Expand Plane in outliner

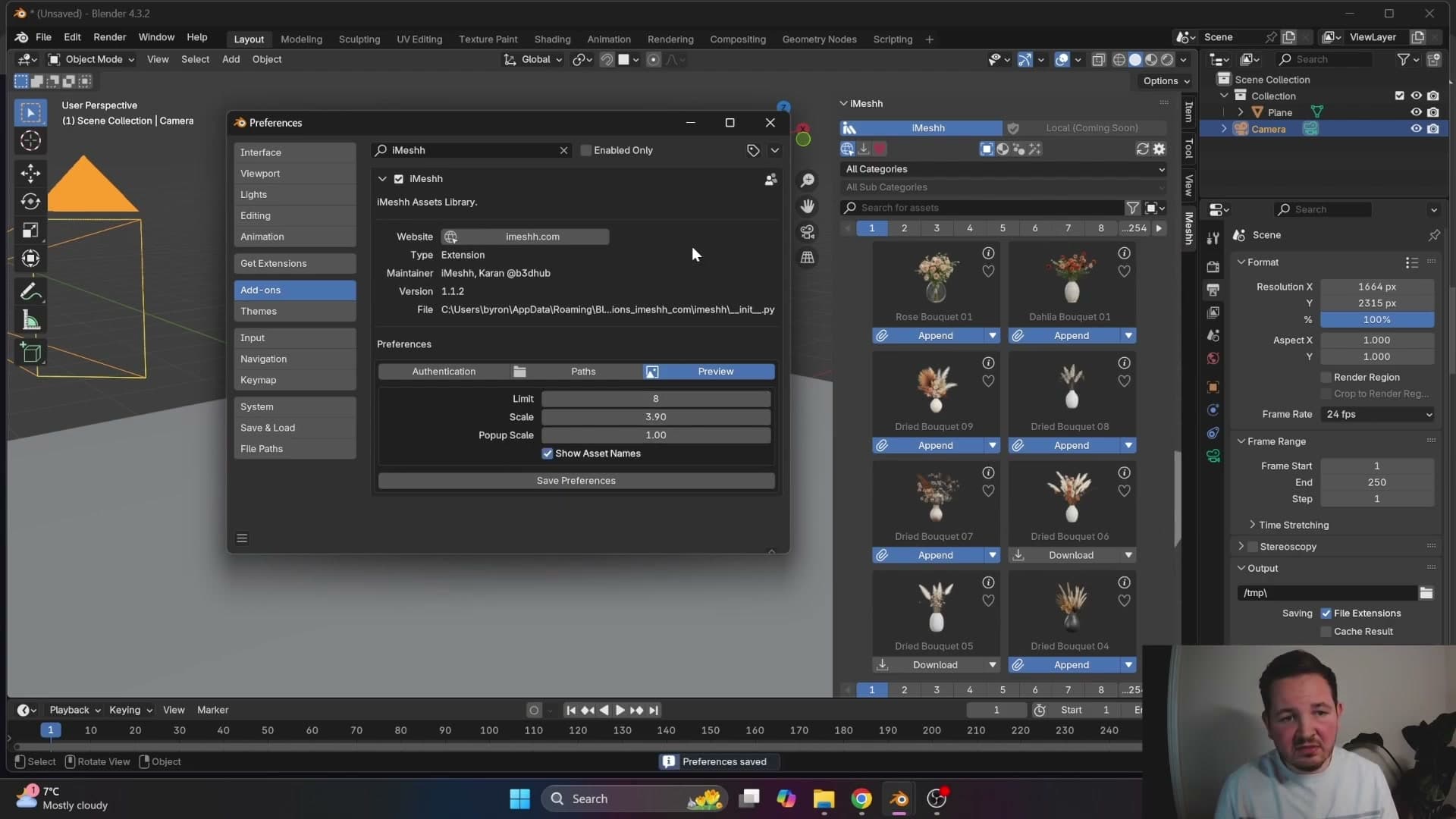pyautogui.click(x=1241, y=112)
